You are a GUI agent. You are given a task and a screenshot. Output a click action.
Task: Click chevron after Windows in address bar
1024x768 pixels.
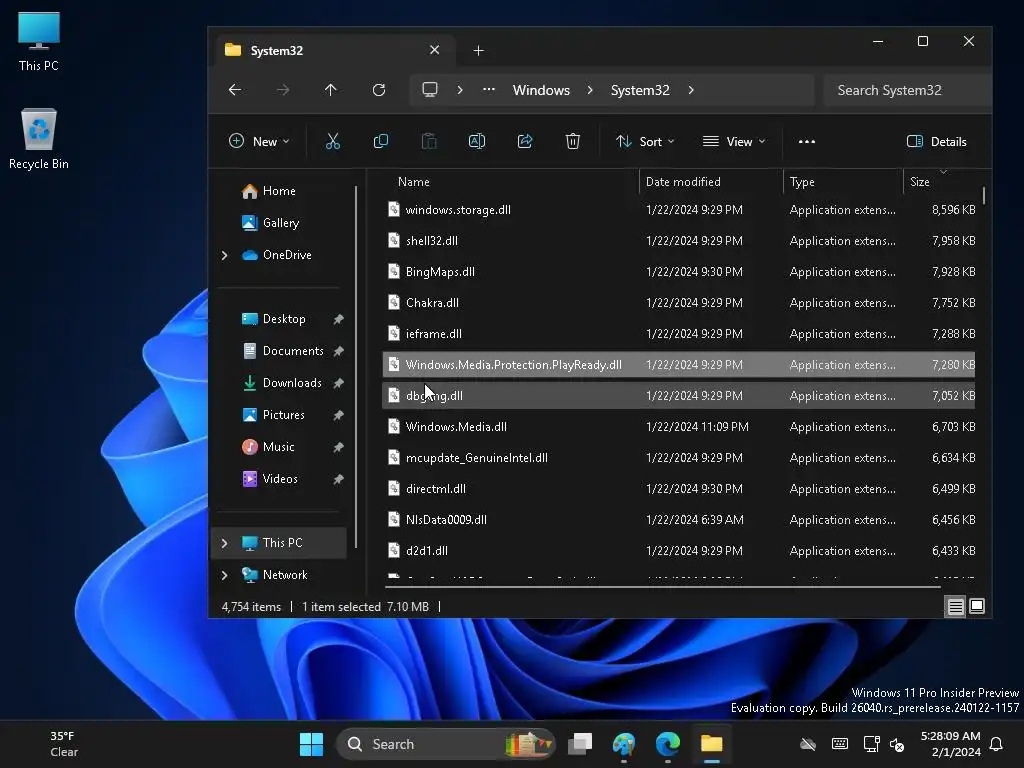click(x=590, y=90)
